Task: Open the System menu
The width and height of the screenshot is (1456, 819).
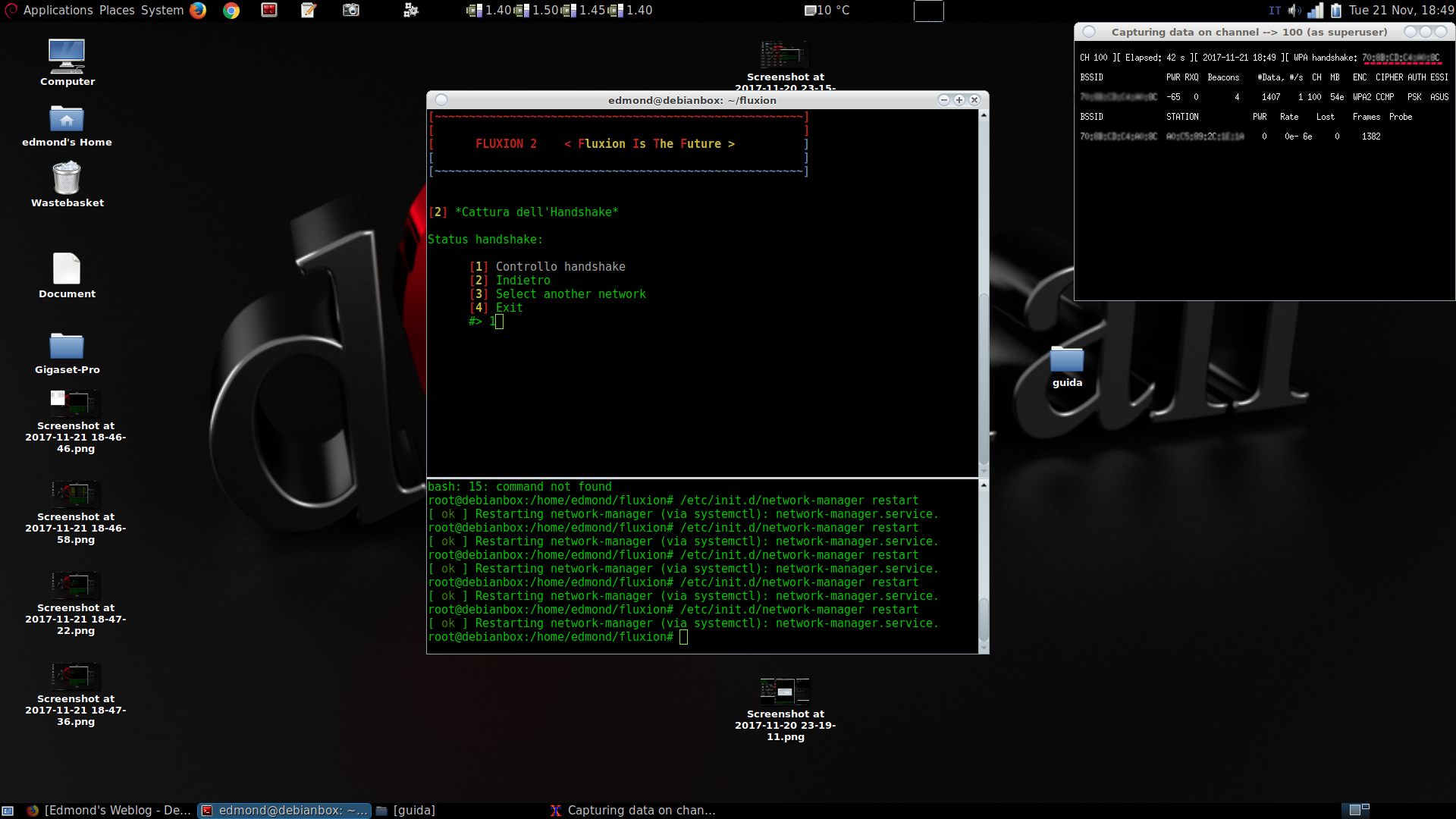Action: click(162, 10)
